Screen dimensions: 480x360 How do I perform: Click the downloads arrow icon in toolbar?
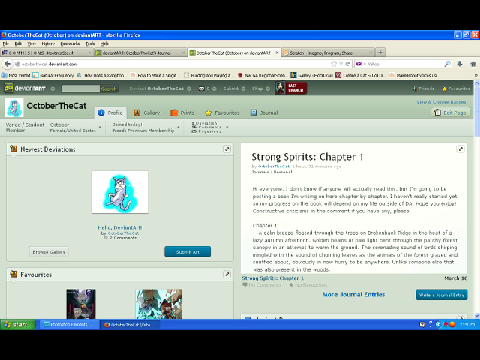[460, 64]
